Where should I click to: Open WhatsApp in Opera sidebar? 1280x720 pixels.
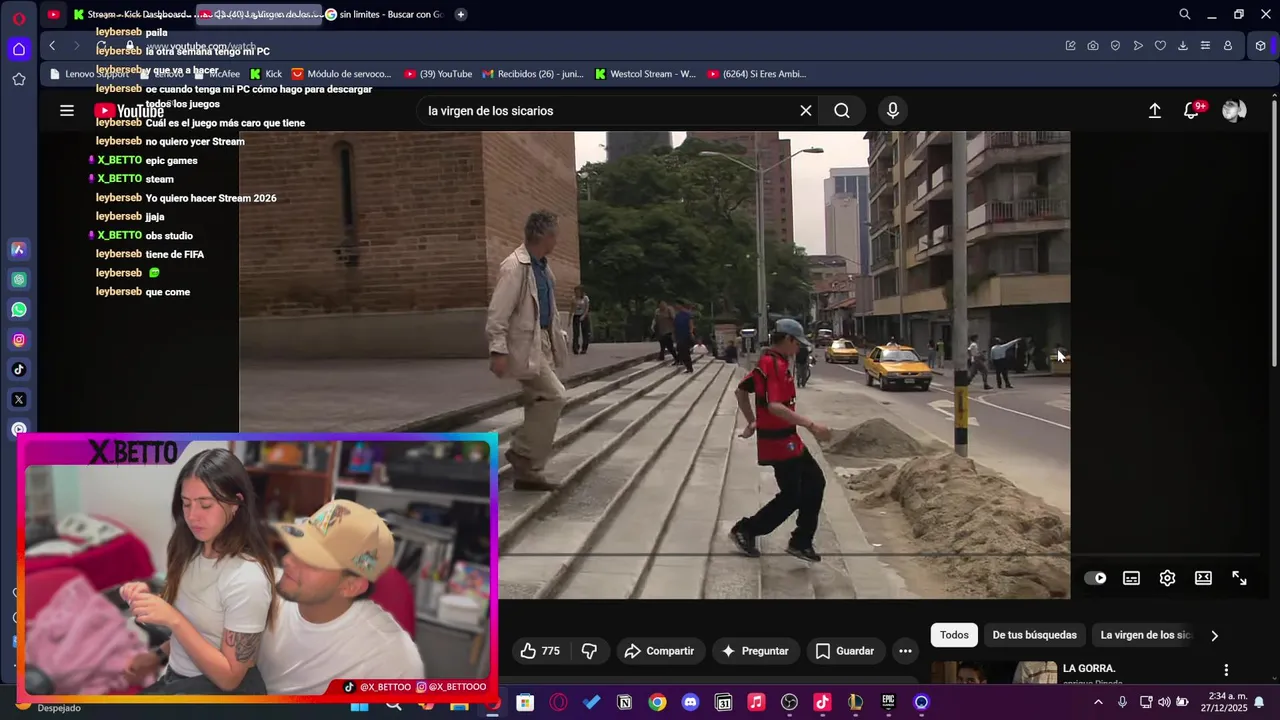tap(19, 310)
